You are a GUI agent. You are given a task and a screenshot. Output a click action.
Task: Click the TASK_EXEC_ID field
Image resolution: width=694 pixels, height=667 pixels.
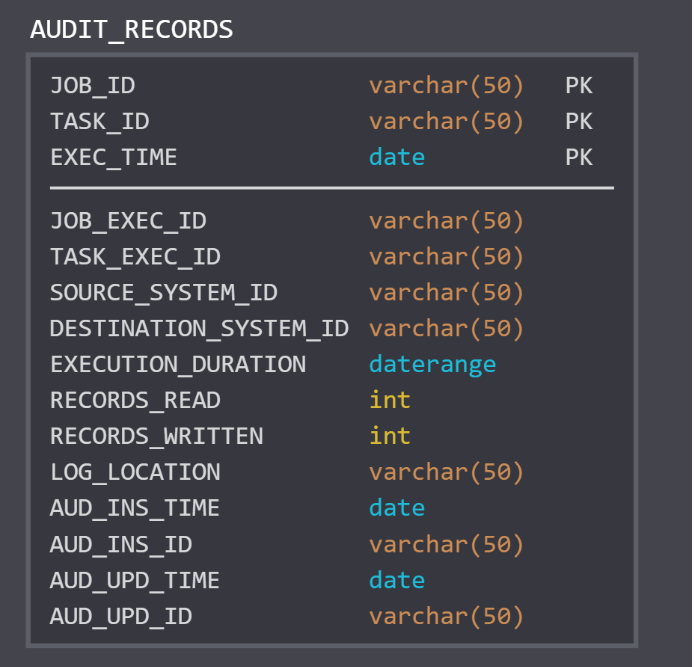135,257
